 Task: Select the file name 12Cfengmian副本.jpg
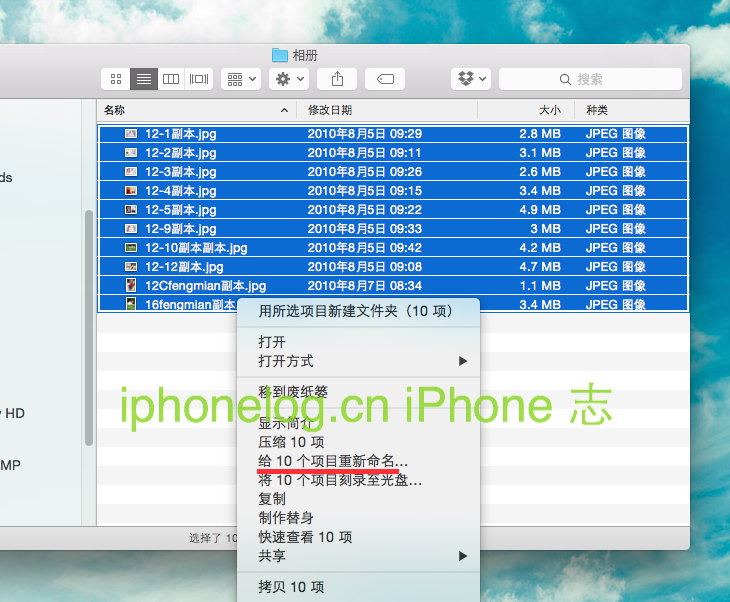205,285
